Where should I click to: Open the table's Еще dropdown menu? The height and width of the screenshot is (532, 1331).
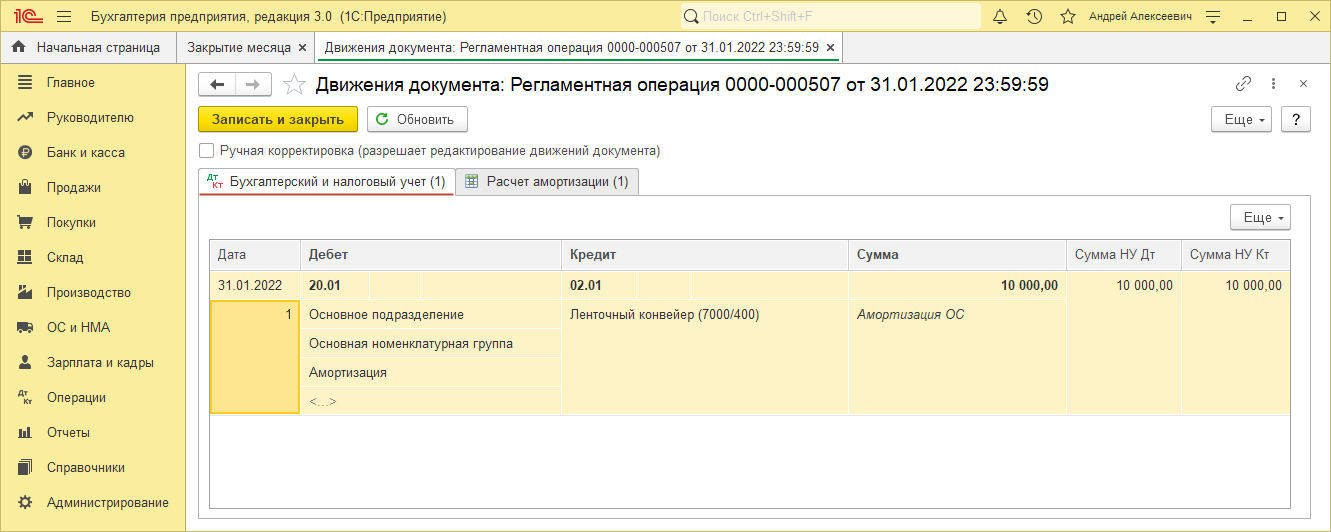pos(1260,218)
